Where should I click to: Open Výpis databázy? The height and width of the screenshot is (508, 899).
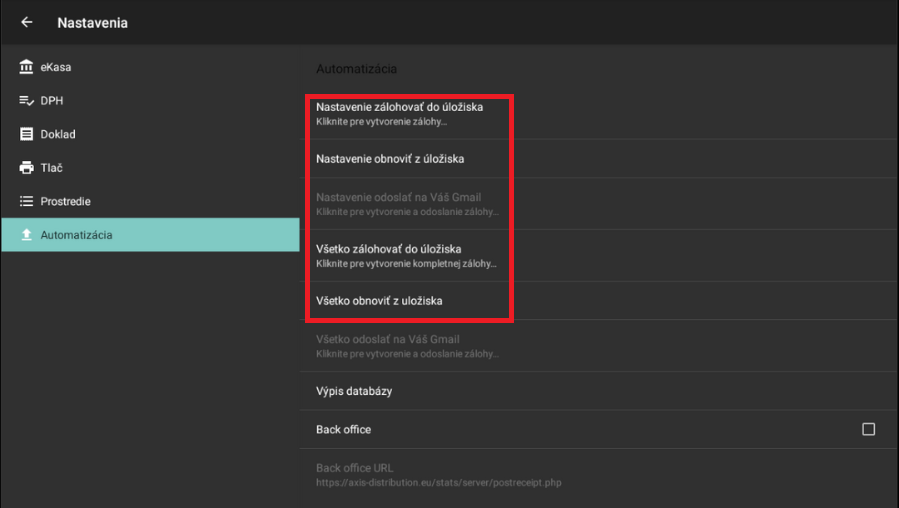tap(354, 391)
